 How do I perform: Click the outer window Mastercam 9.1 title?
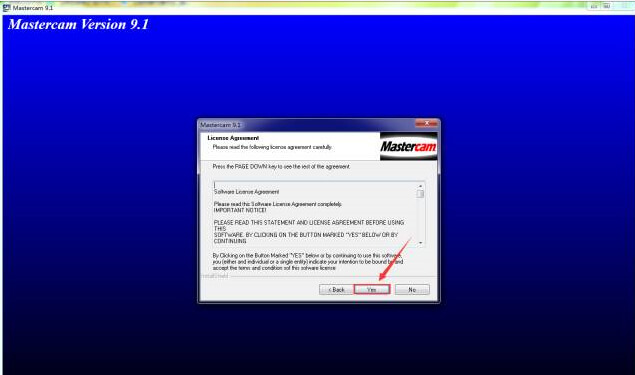click(x=33, y=8)
